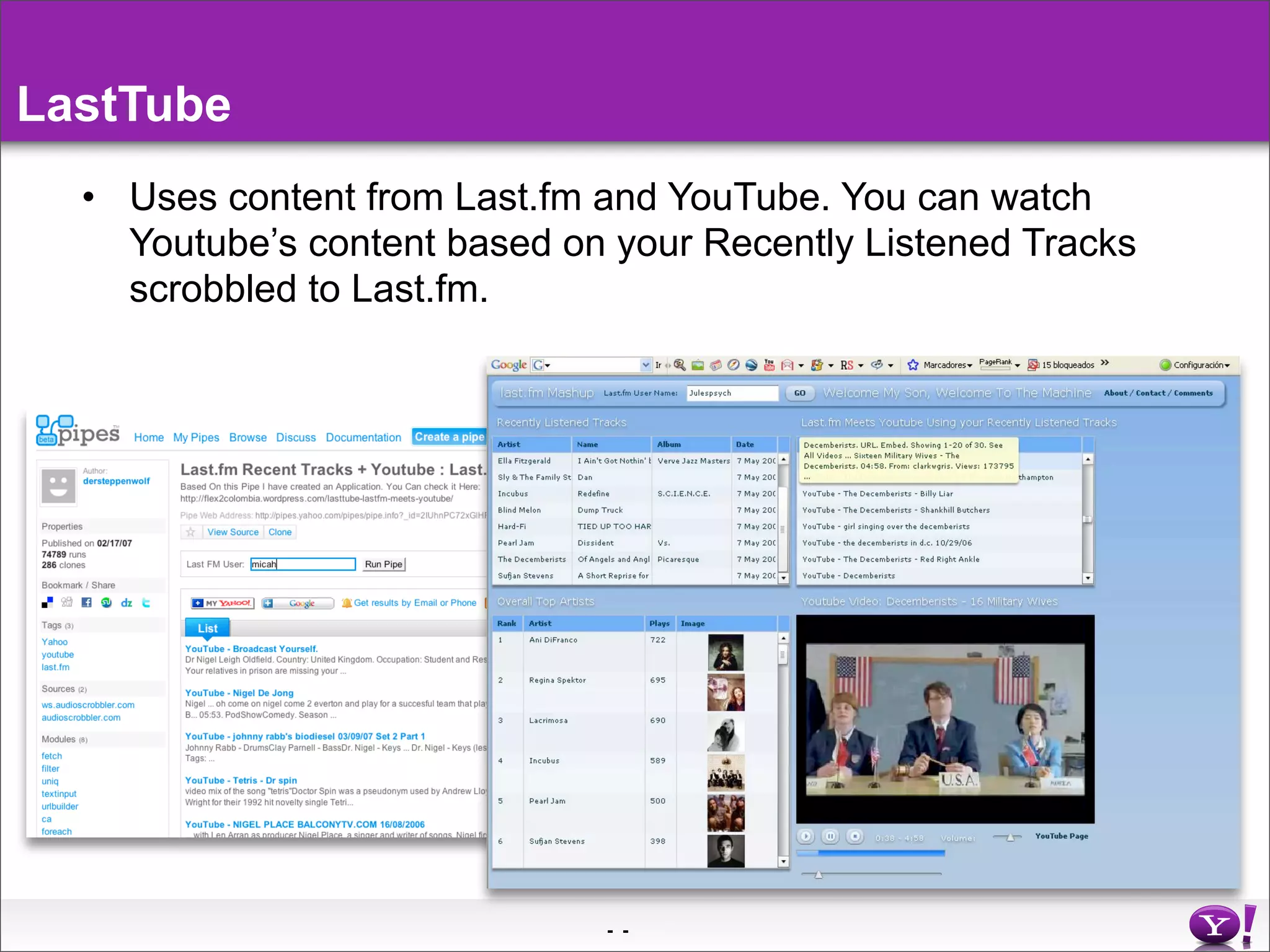Open YouTube - Tetris - Dr spin result

tap(241, 780)
